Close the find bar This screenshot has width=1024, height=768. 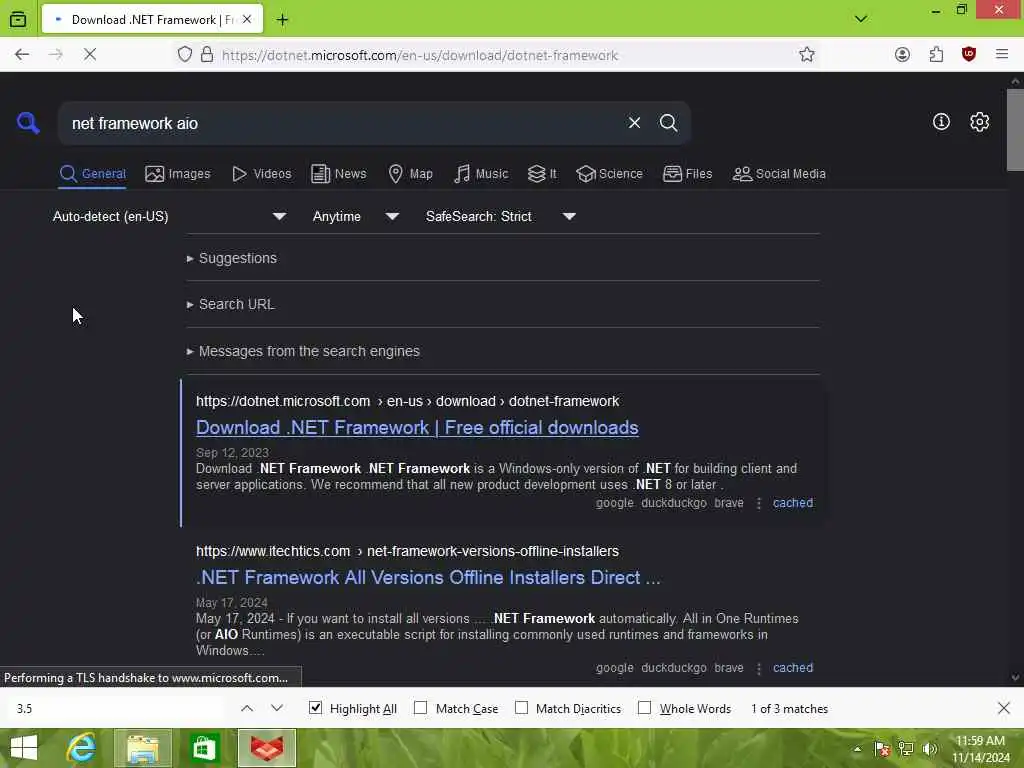(1004, 708)
